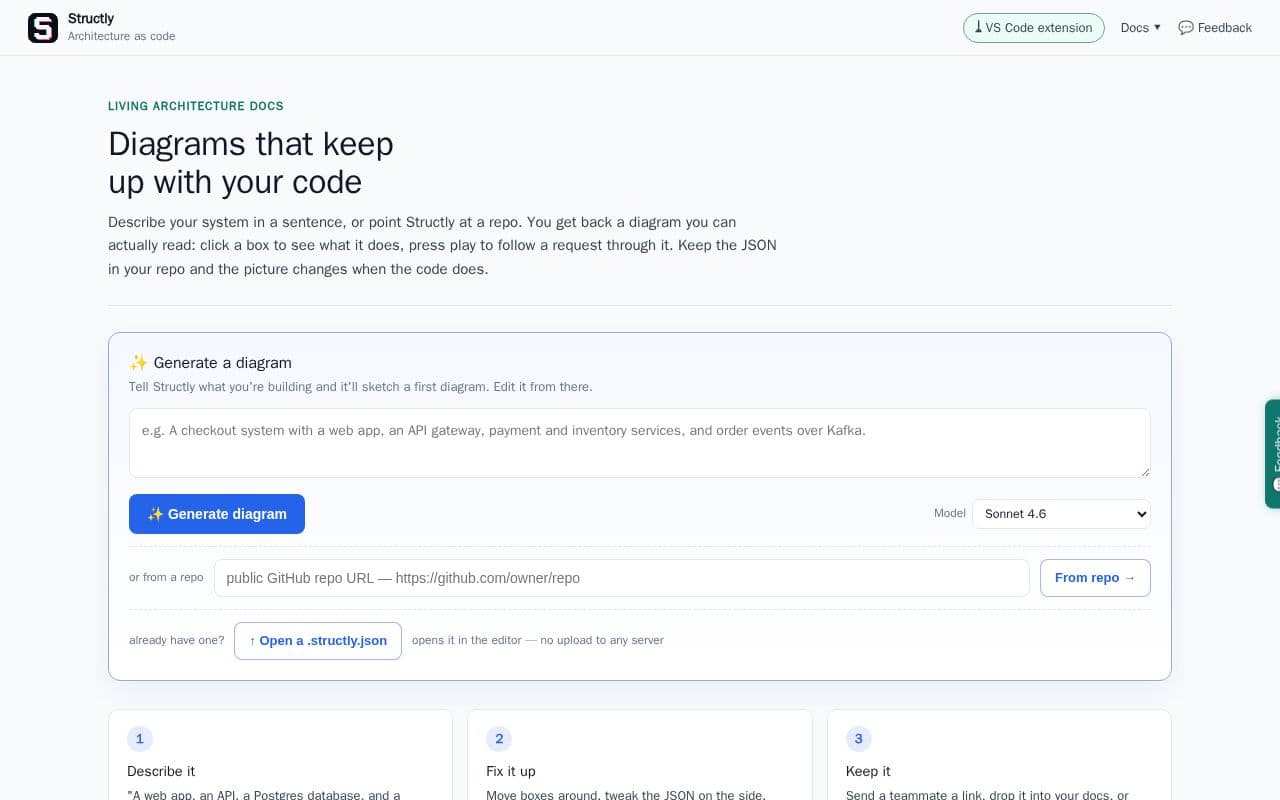Click the Model label text

coord(950,513)
